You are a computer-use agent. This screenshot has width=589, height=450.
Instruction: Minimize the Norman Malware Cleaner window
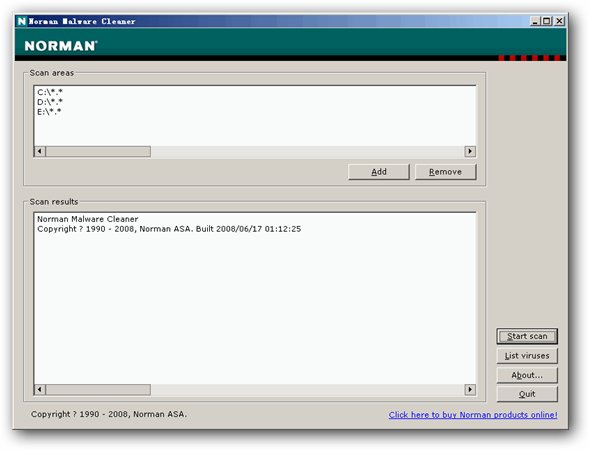[535, 21]
